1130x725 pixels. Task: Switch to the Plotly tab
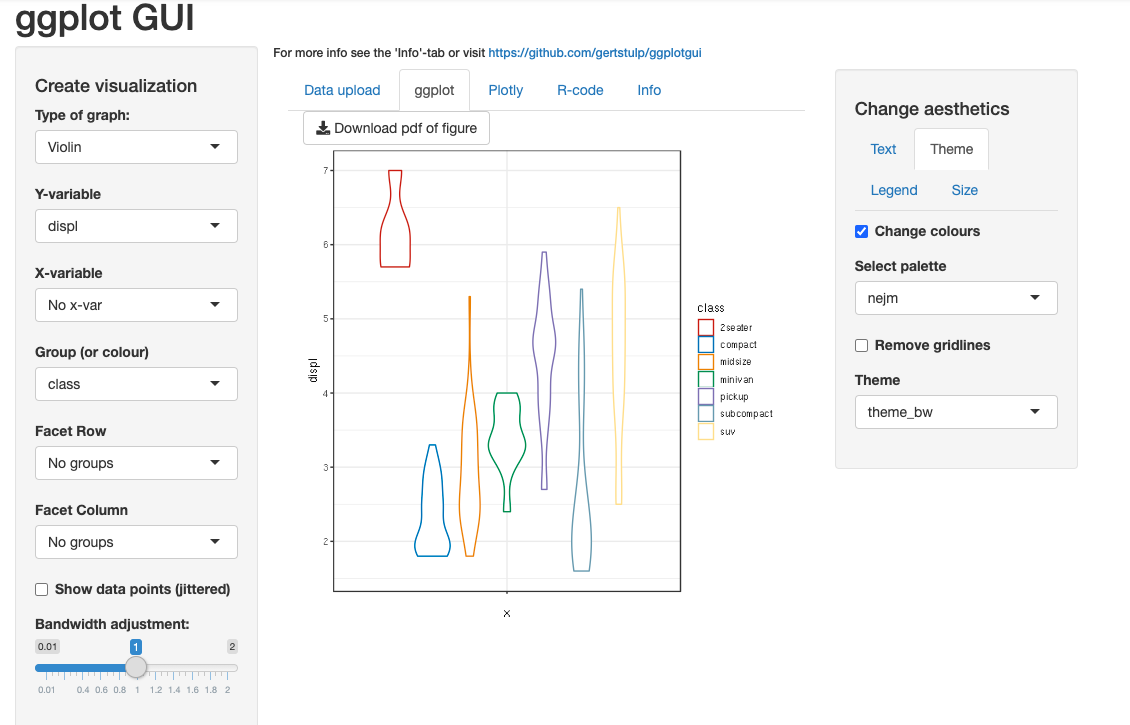pos(506,90)
